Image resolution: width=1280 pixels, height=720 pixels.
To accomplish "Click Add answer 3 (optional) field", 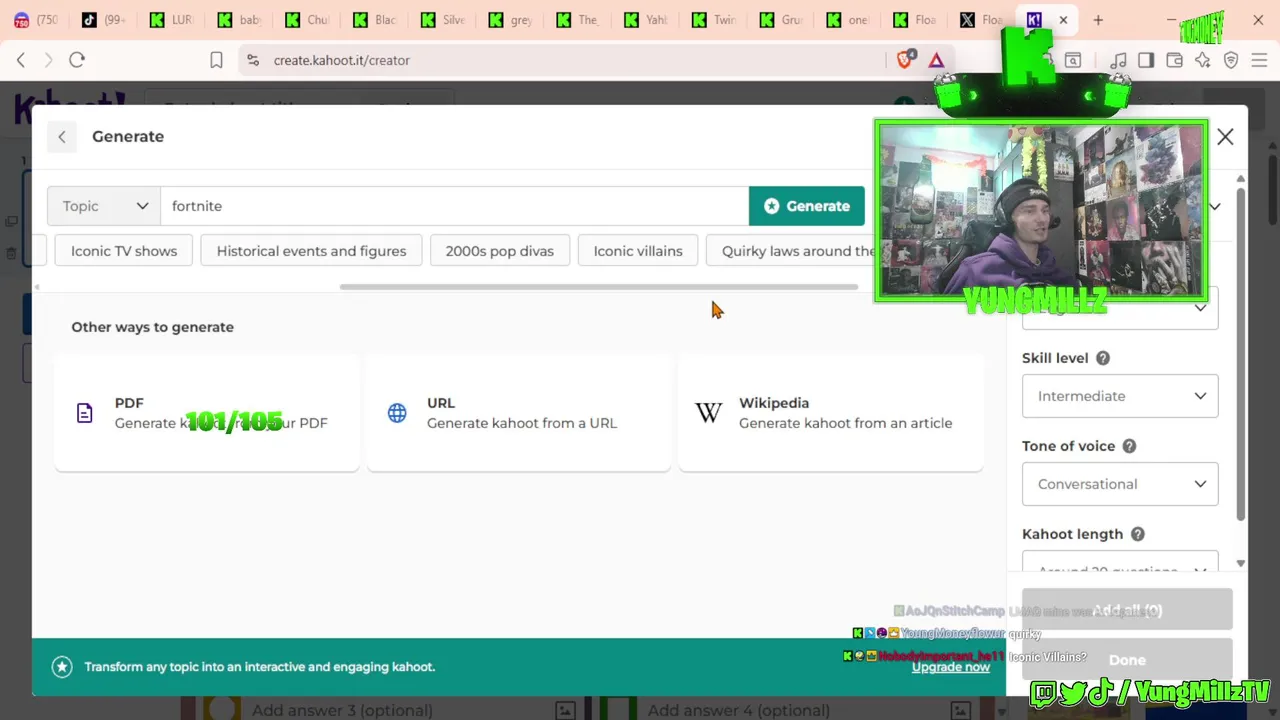I will pyautogui.click(x=342, y=710).
